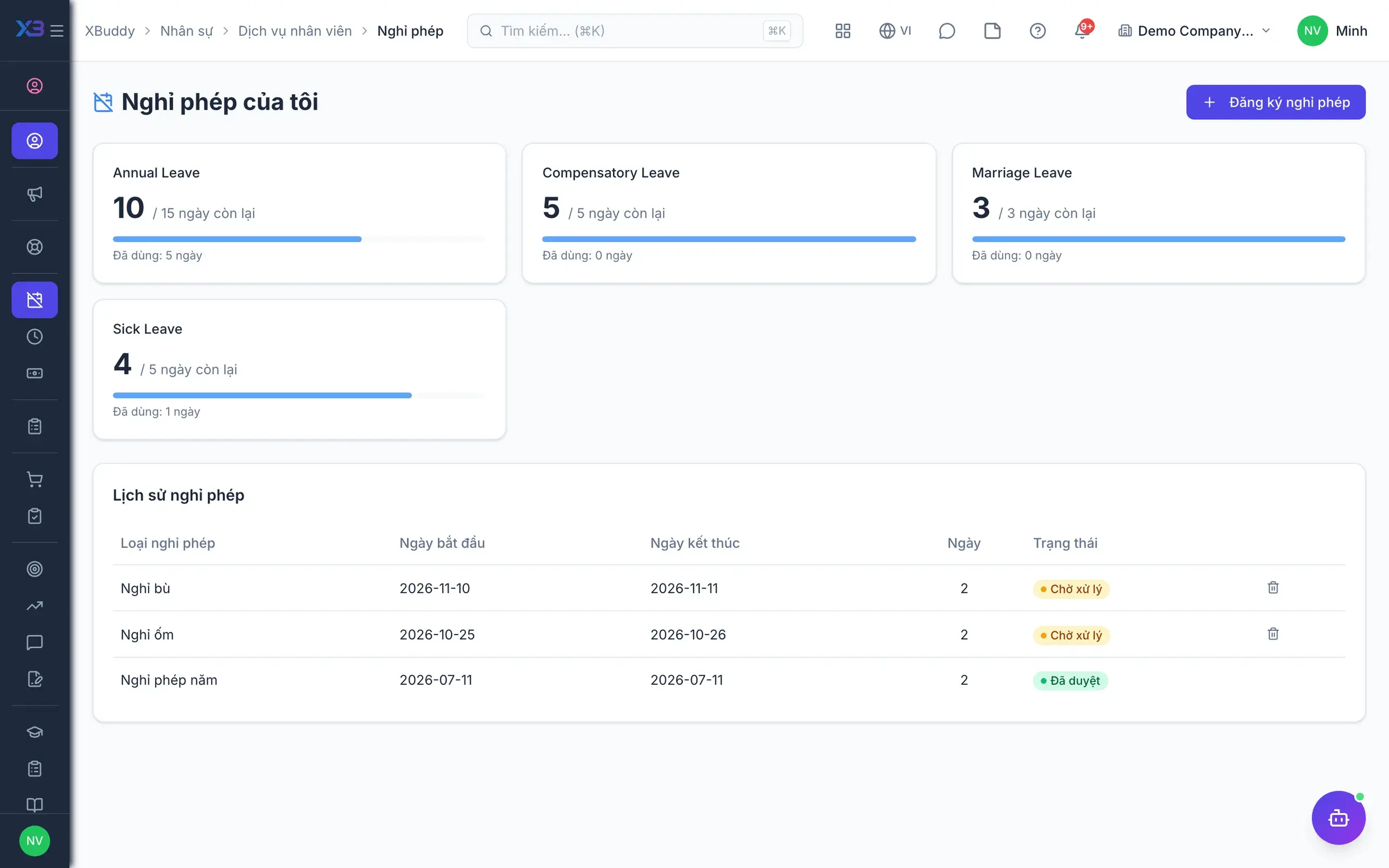
Task: Click the Trạng thái column header
Action: pos(1065,543)
